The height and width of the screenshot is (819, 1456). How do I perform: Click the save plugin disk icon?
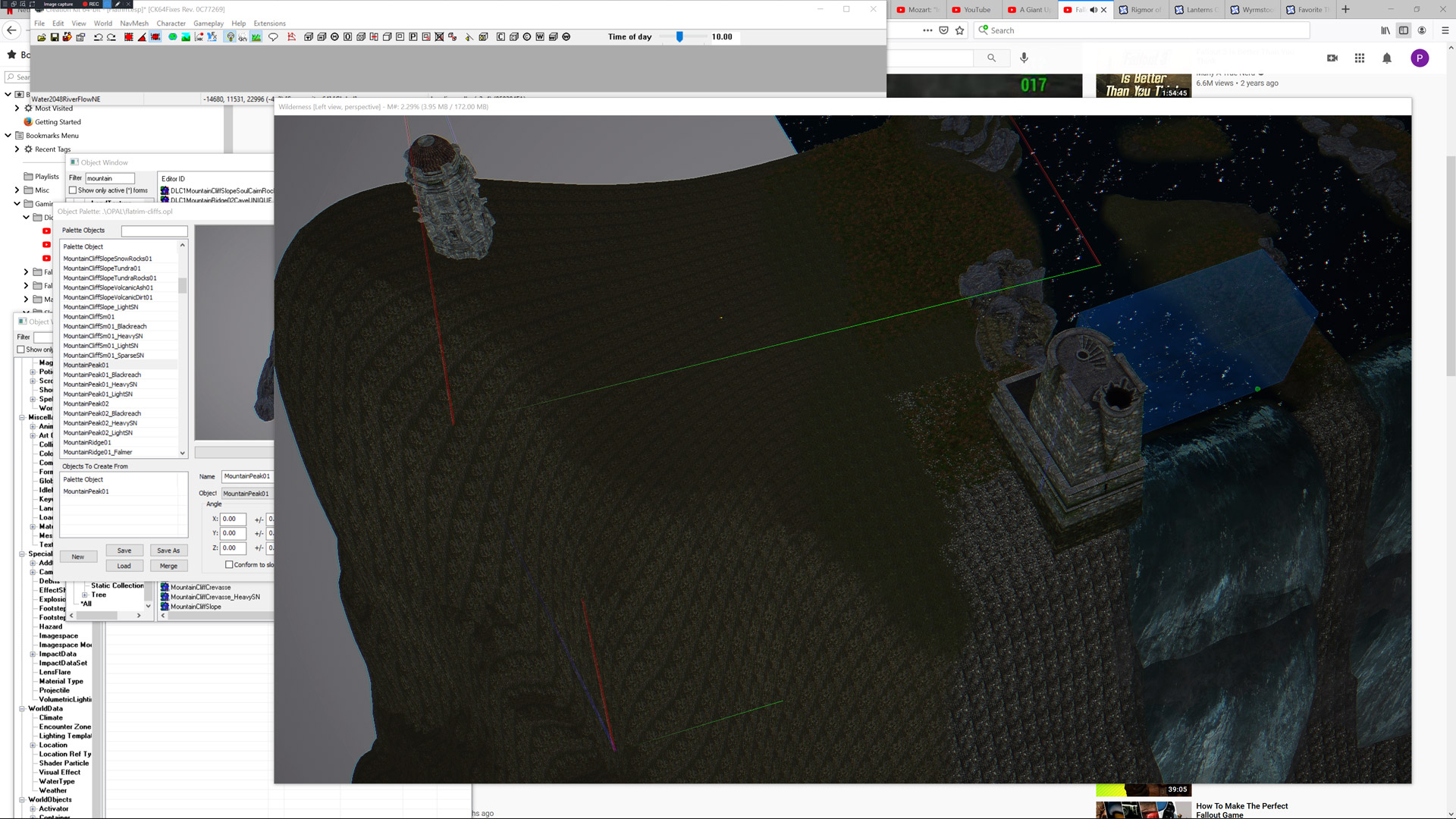[55, 37]
